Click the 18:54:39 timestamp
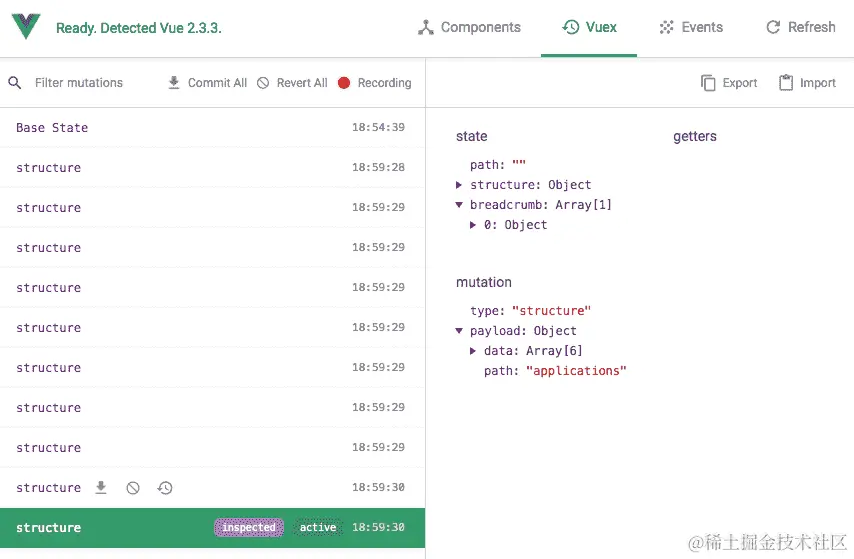The image size is (854, 559). point(378,127)
